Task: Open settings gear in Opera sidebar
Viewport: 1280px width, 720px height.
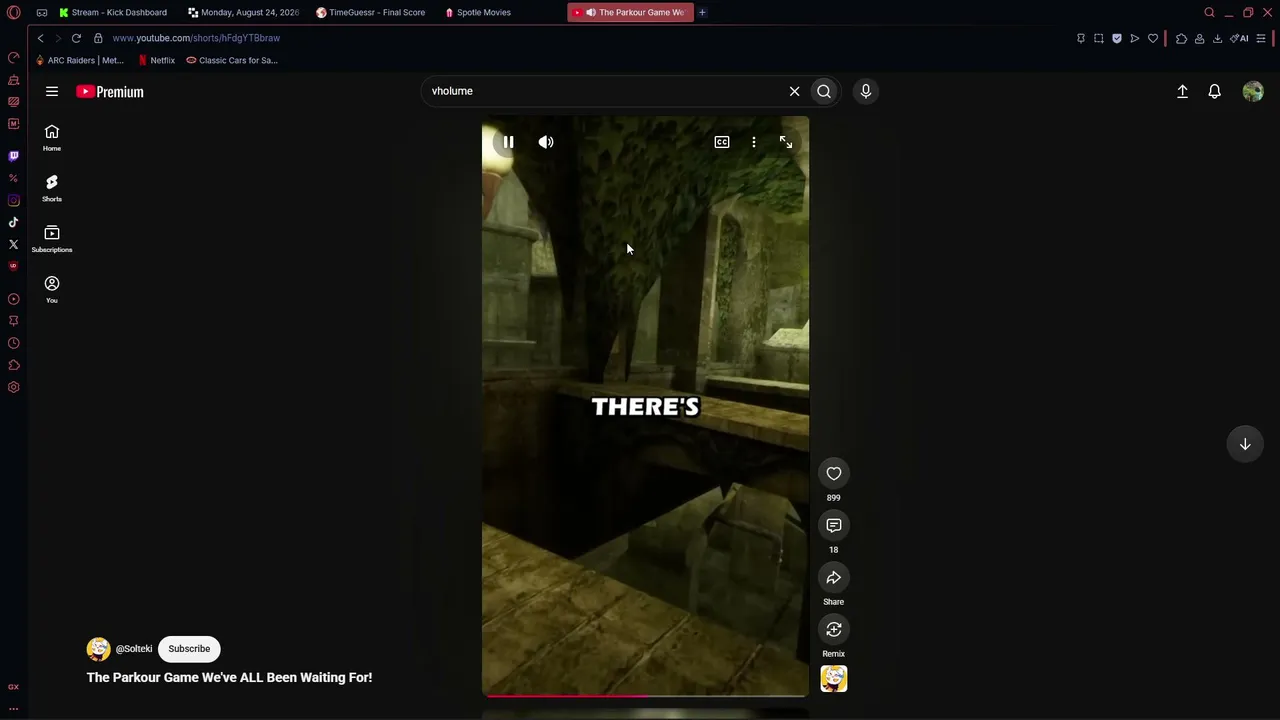Action: click(x=13, y=387)
